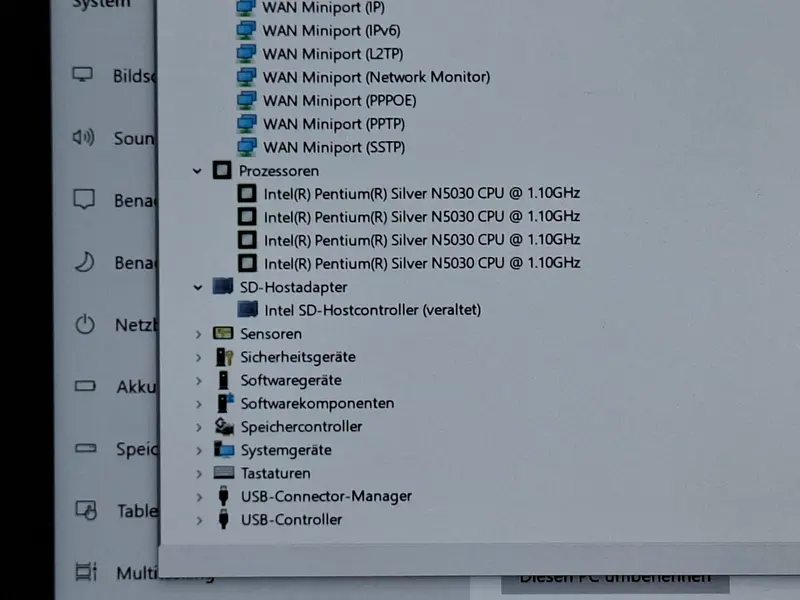Click the SD-Hostadapter card icon
This screenshot has height=600, width=800.
click(x=223, y=286)
